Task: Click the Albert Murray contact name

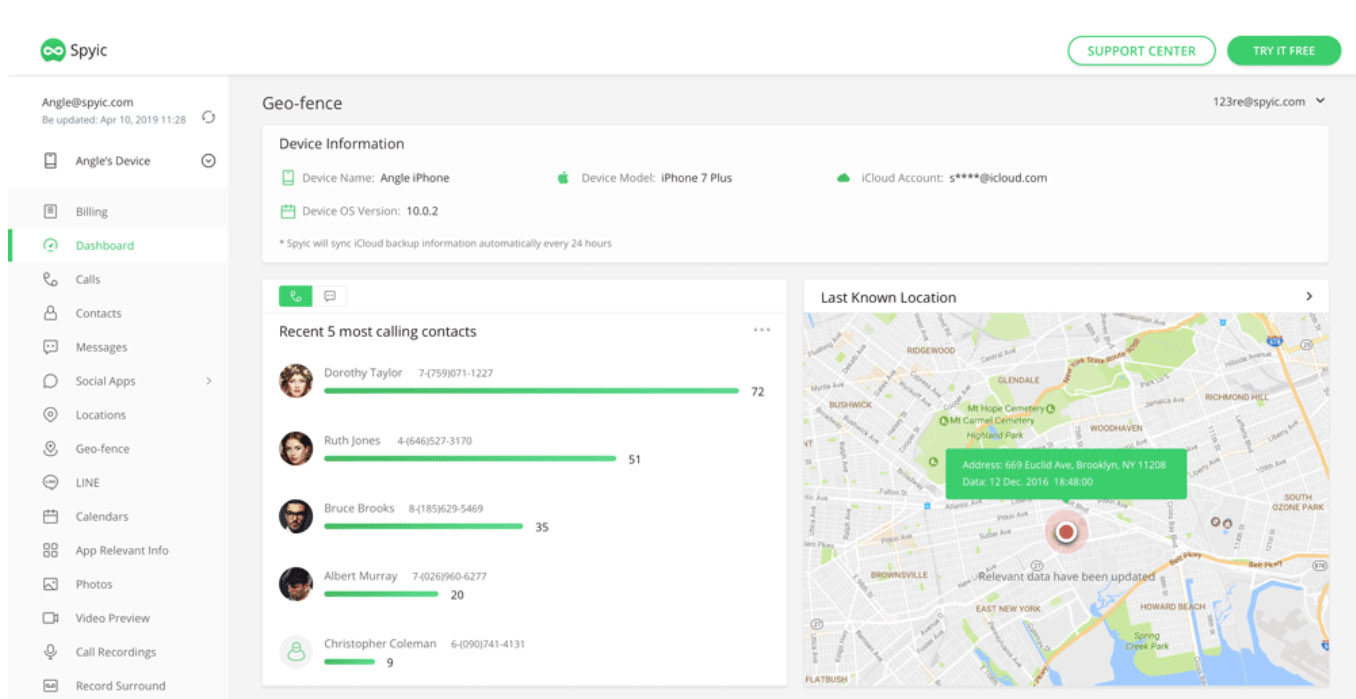Action: point(360,576)
